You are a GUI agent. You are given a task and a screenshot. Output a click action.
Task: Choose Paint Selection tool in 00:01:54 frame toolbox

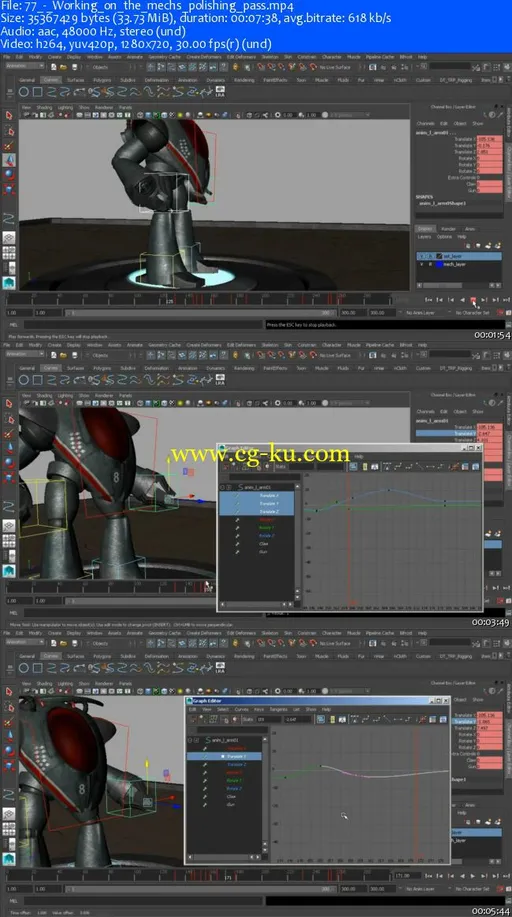click(9, 146)
